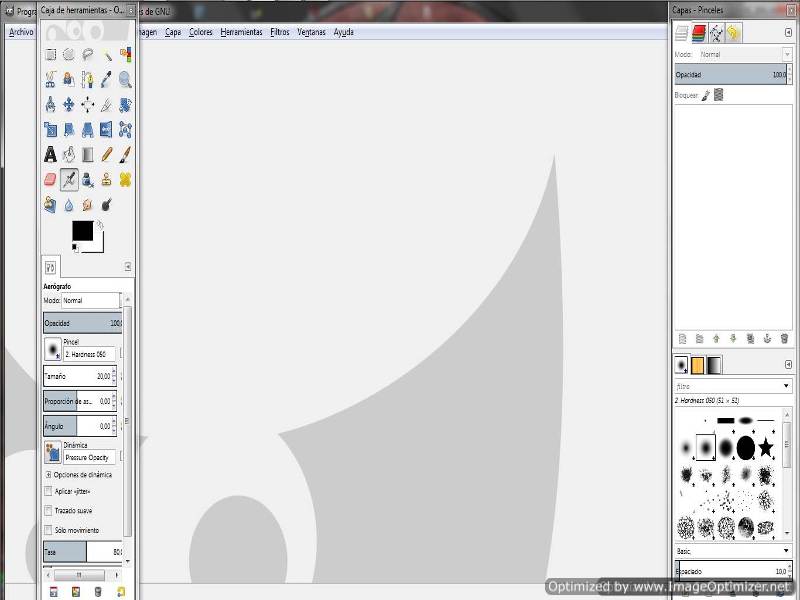
Task: Select the Clone stamp tool
Action: 107,180
